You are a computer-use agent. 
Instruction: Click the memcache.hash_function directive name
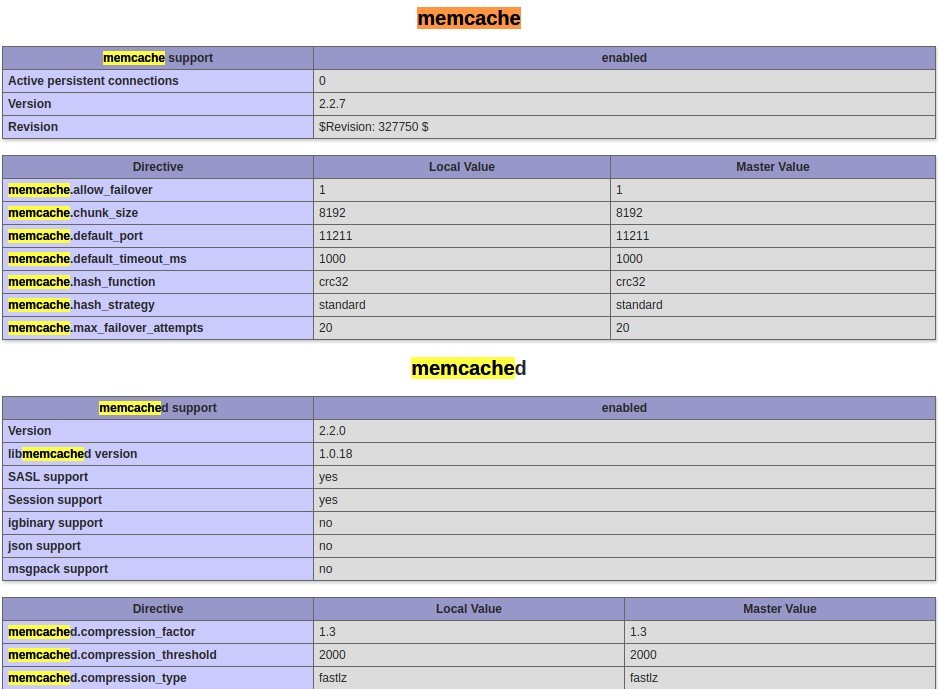point(81,282)
